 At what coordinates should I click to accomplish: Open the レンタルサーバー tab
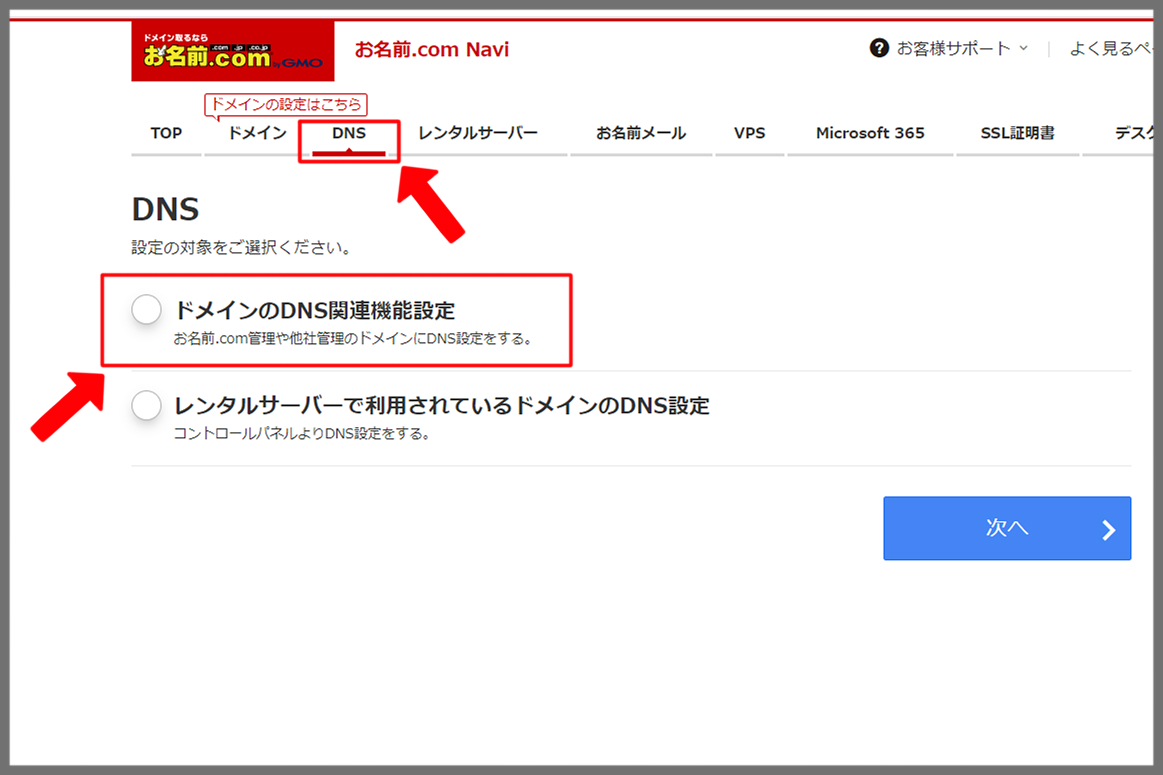pyautogui.click(x=478, y=133)
